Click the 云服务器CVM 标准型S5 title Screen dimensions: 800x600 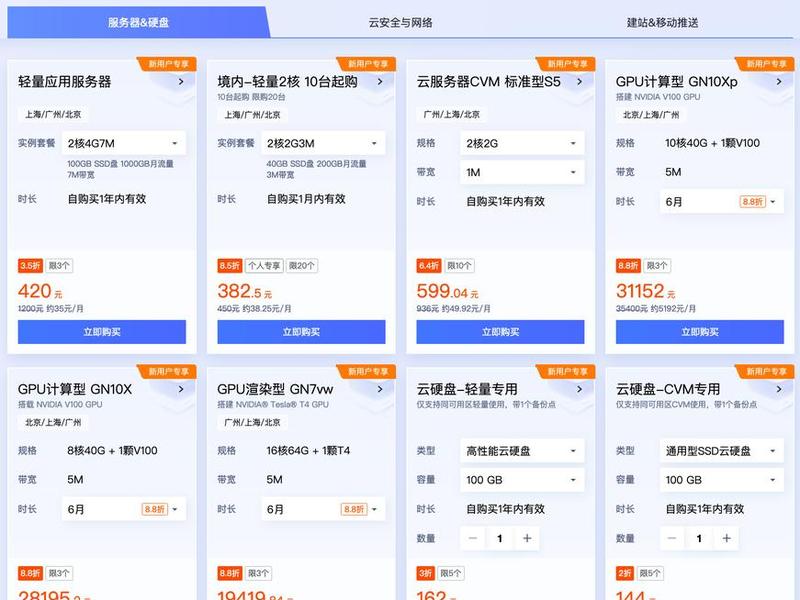point(488,82)
